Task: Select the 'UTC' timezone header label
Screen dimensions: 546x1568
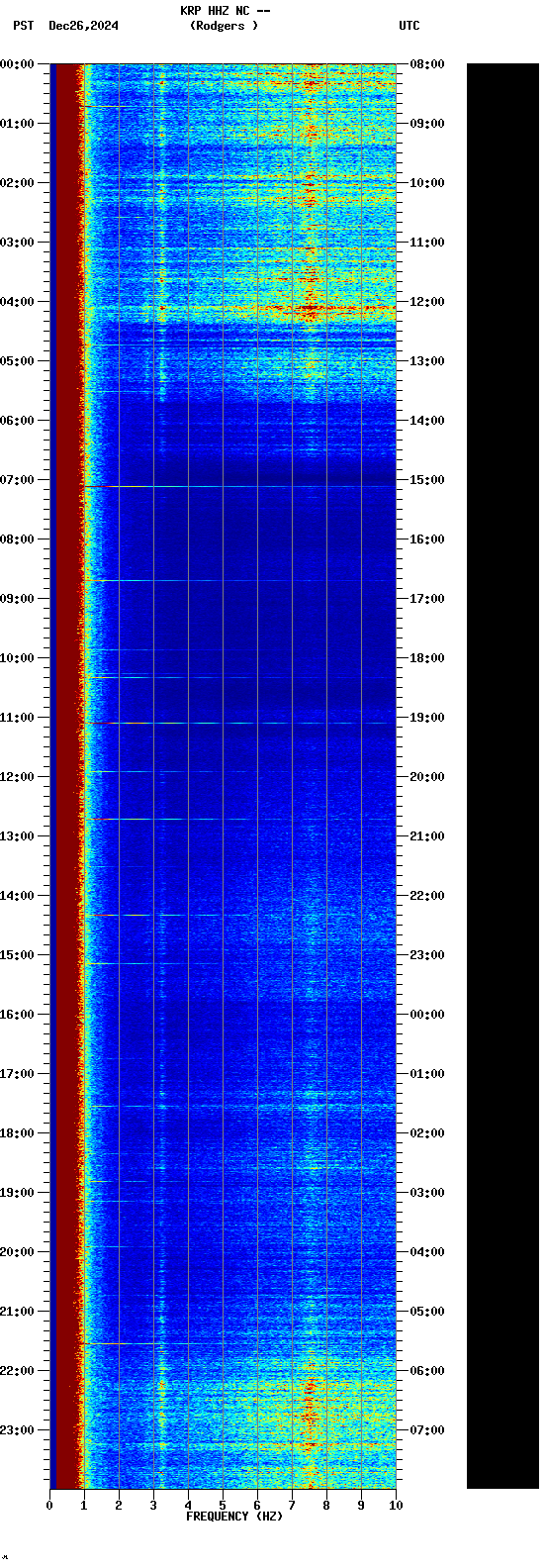Action: click(409, 26)
